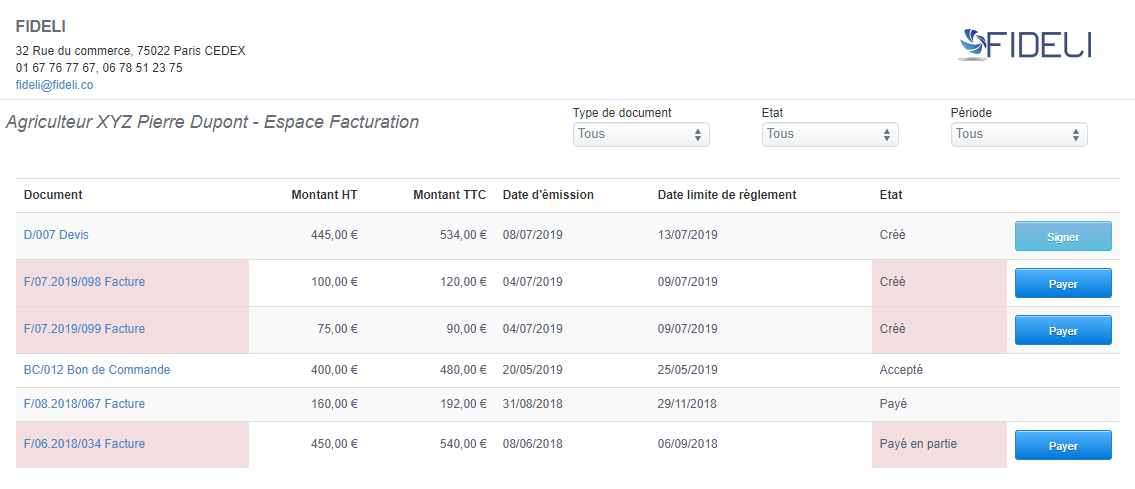Click the Payé status of F/08.2018/067
This screenshot has height=489, width=1135.
coord(893,404)
